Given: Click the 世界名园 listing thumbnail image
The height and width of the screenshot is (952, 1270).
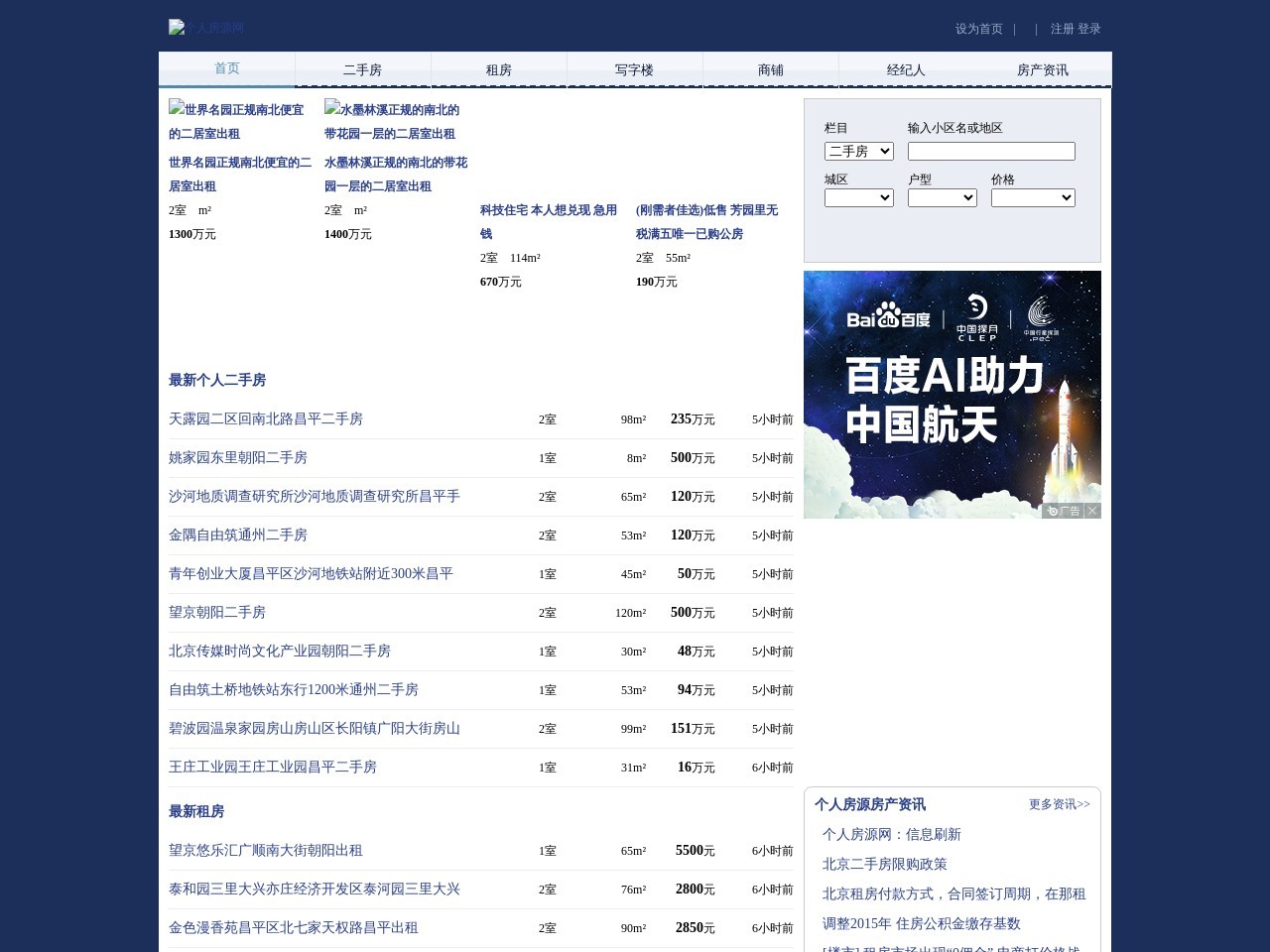Looking at the screenshot, I should click(x=238, y=122).
